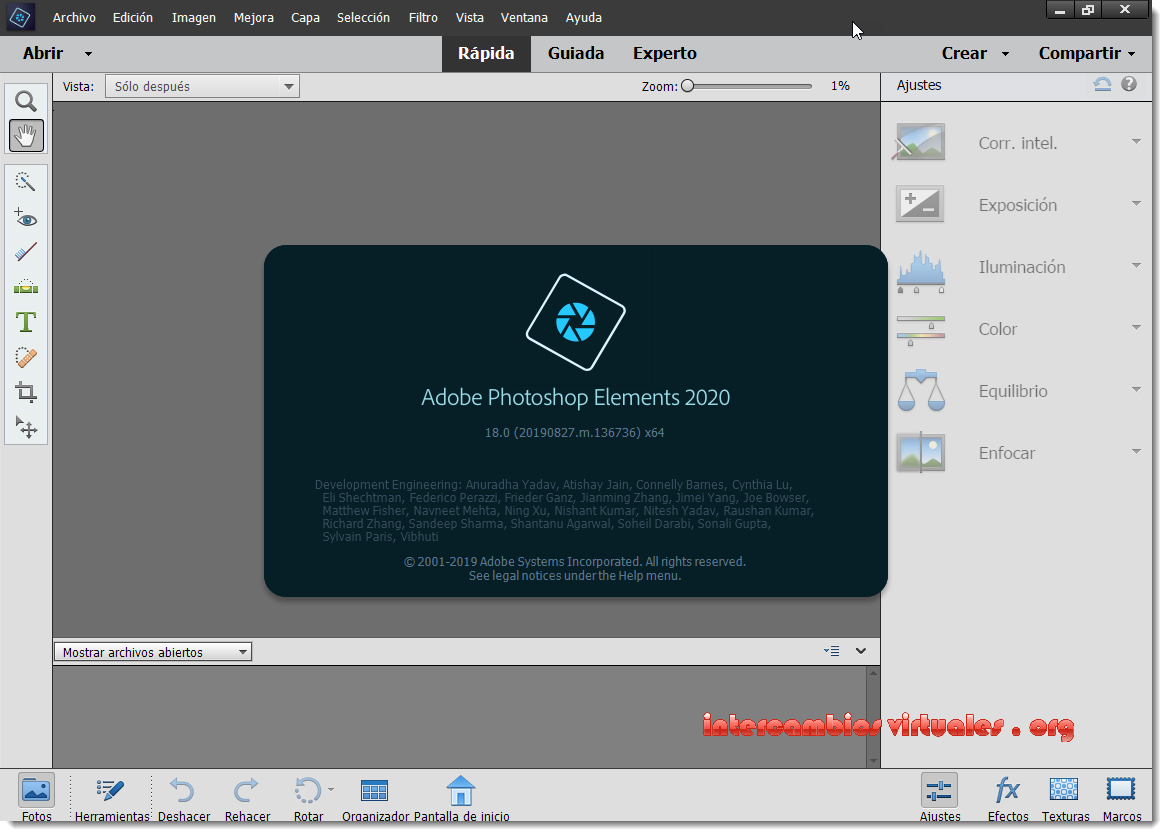Open the Capa menu
The width and height of the screenshot is (1167, 836).
pos(305,17)
